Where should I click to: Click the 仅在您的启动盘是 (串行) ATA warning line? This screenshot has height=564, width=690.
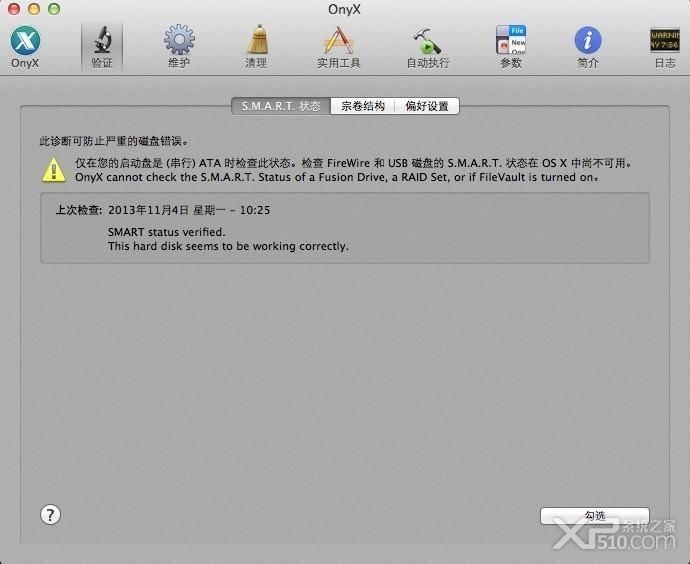354,163
